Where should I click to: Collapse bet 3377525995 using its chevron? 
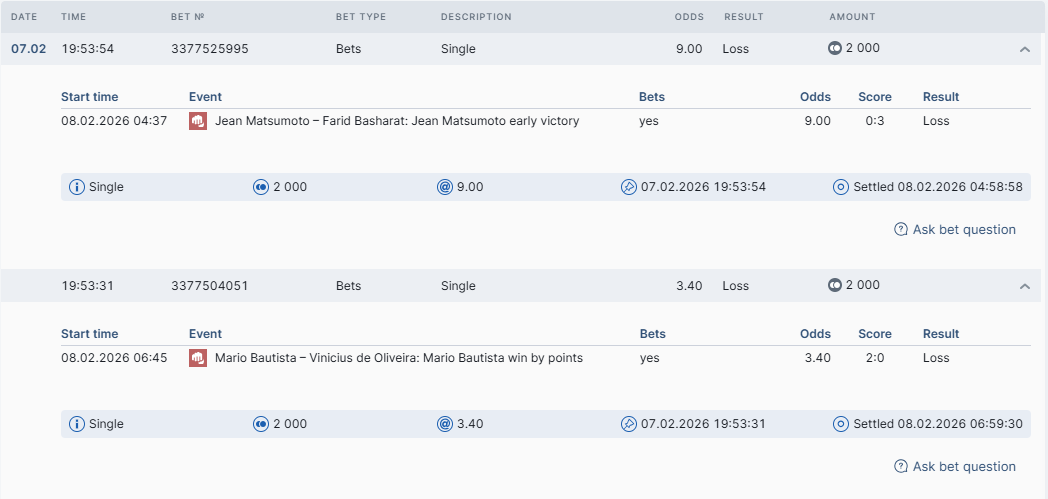coord(1025,49)
